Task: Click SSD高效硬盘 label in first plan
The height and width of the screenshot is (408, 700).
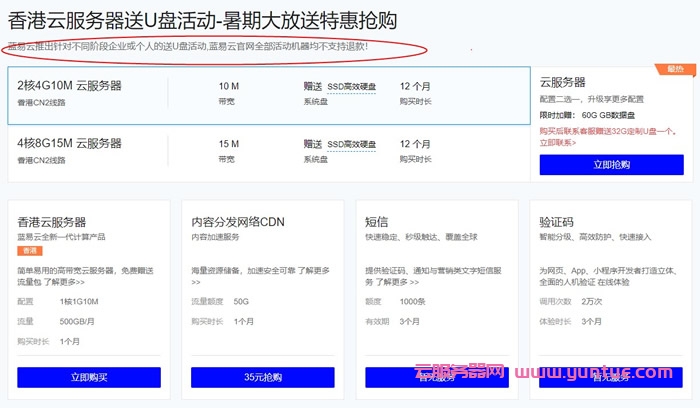Action: [351, 87]
